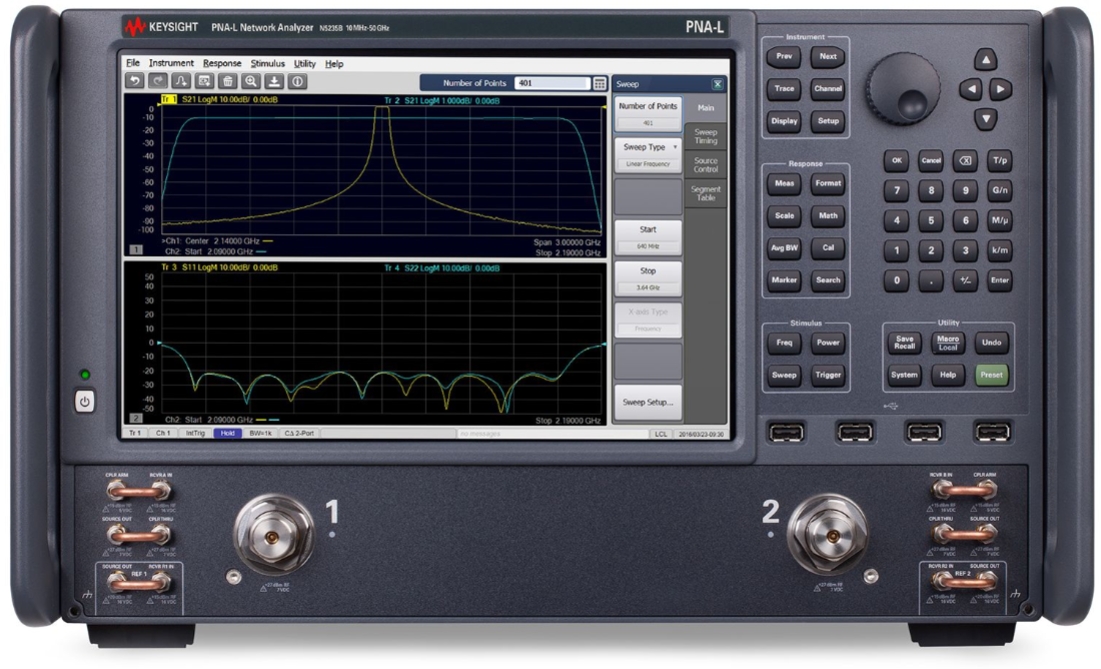This screenshot has height=669, width=1101.
Task: Click the Stop softkey showing 3.64 GHz
Action: 648,279
